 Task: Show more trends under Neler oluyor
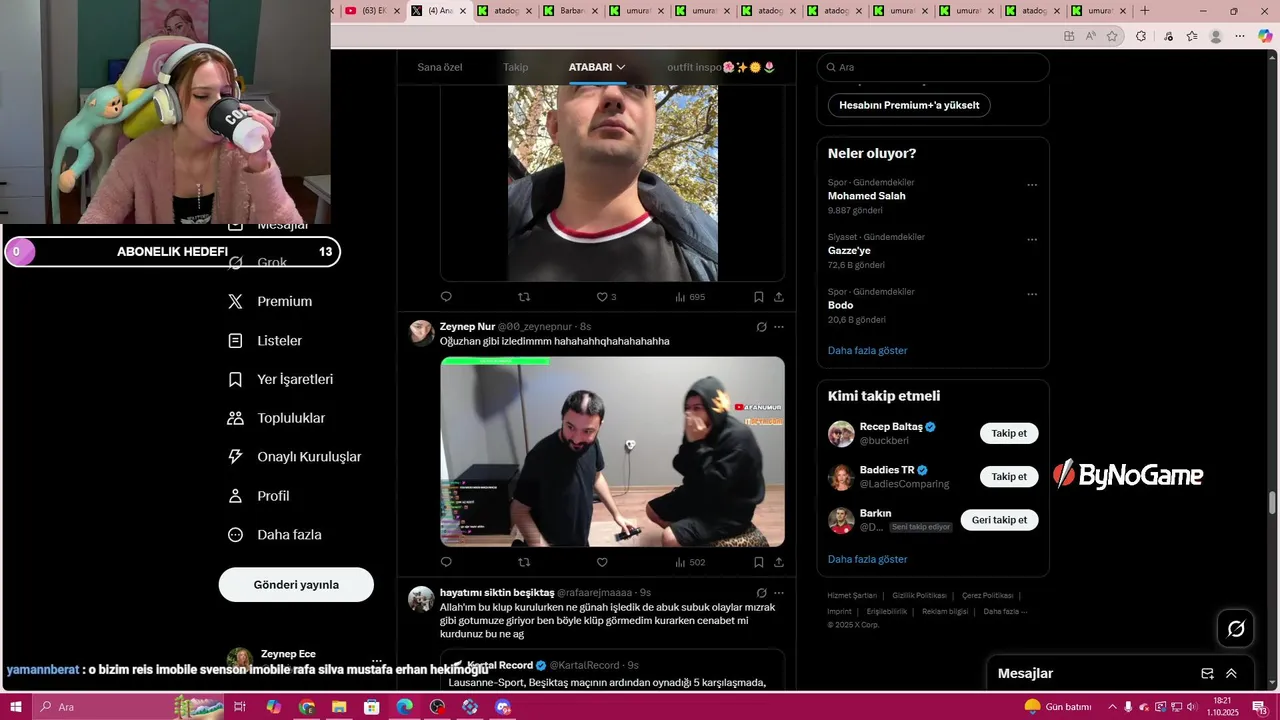point(868,351)
